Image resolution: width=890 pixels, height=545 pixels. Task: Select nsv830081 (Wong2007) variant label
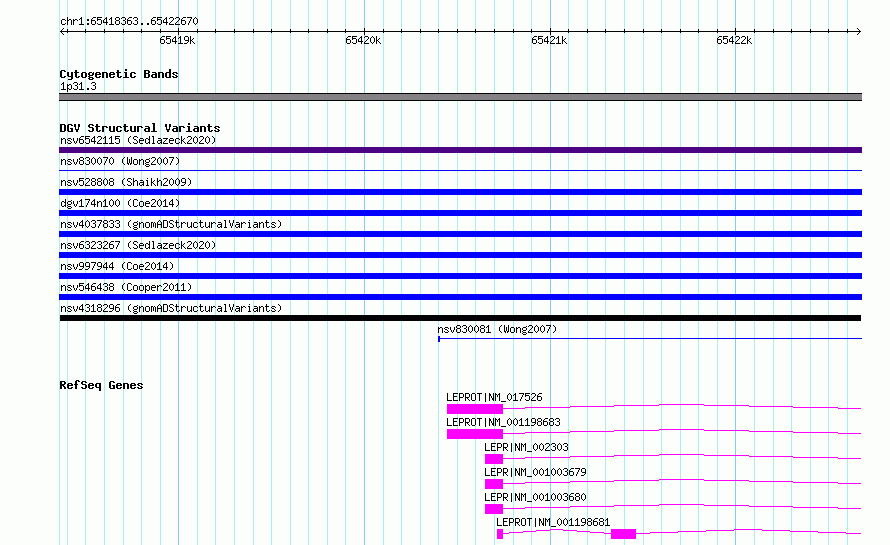click(497, 329)
